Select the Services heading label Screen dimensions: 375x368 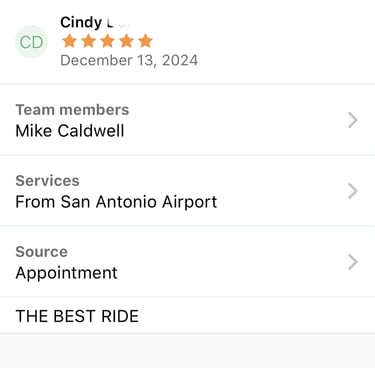coord(47,181)
